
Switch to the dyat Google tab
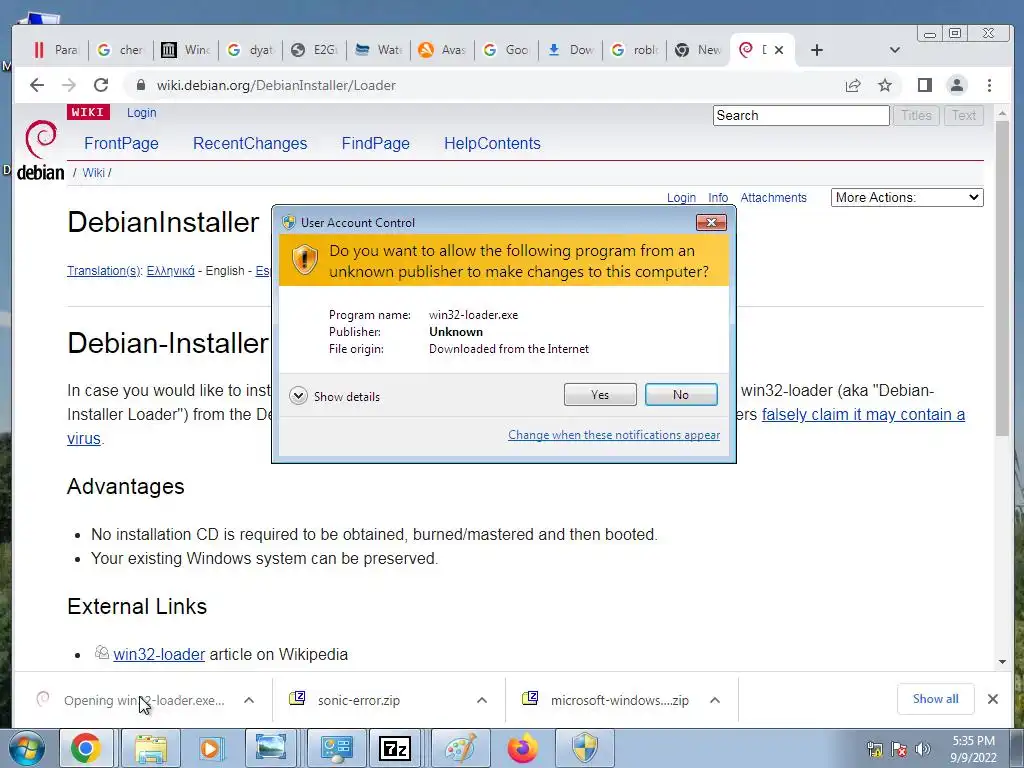(x=250, y=50)
